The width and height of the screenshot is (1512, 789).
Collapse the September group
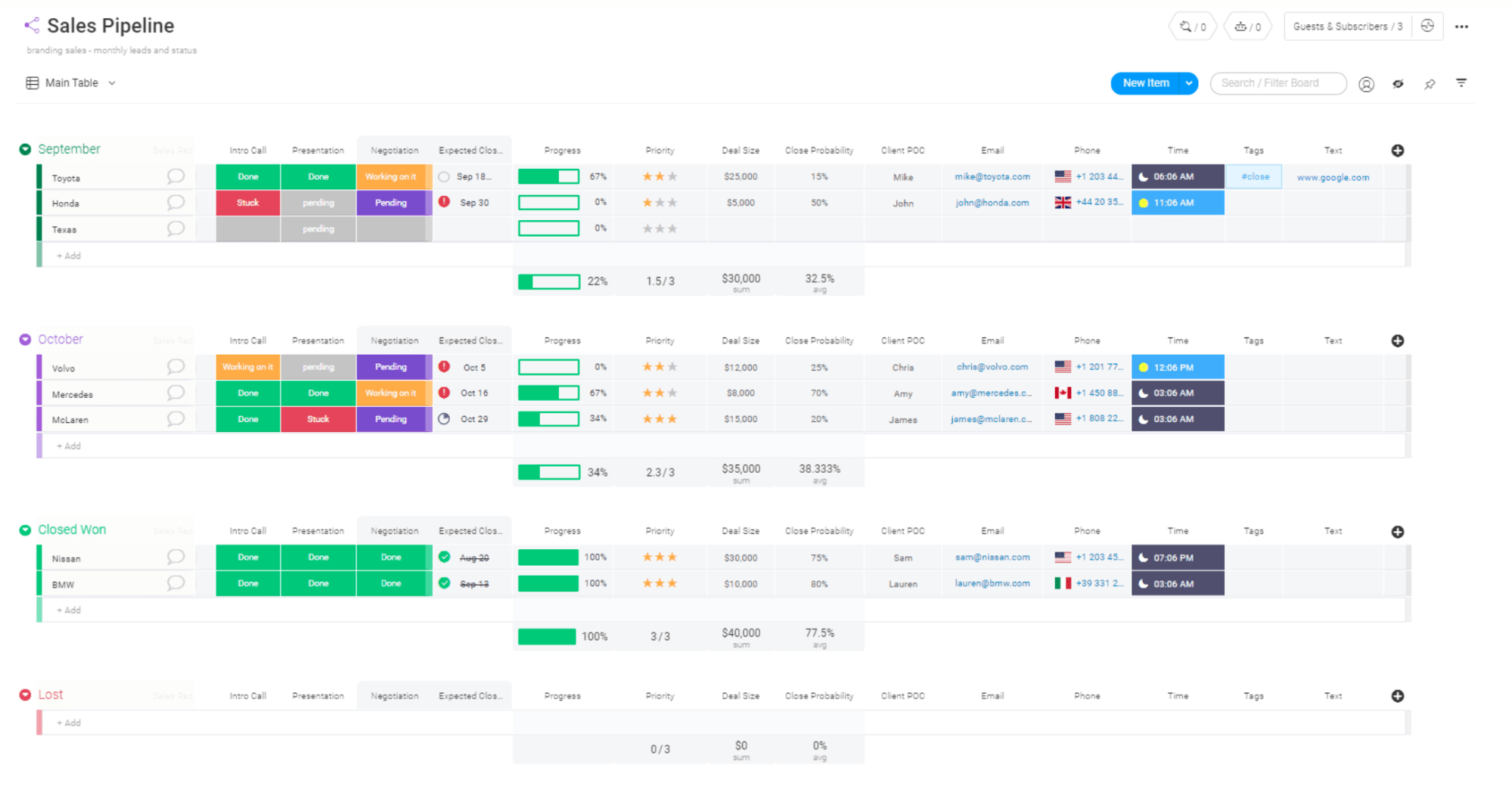pos(25,150)
